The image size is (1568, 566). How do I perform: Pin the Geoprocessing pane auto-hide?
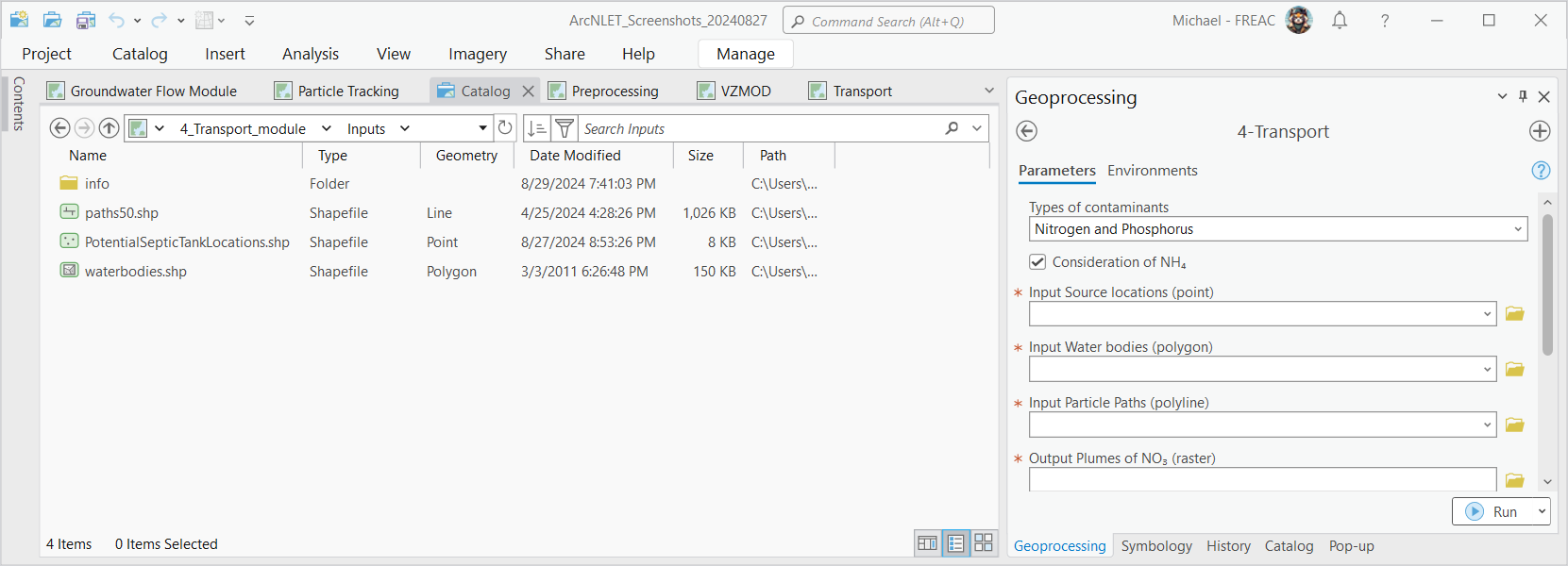click(x=1523, y=96)
